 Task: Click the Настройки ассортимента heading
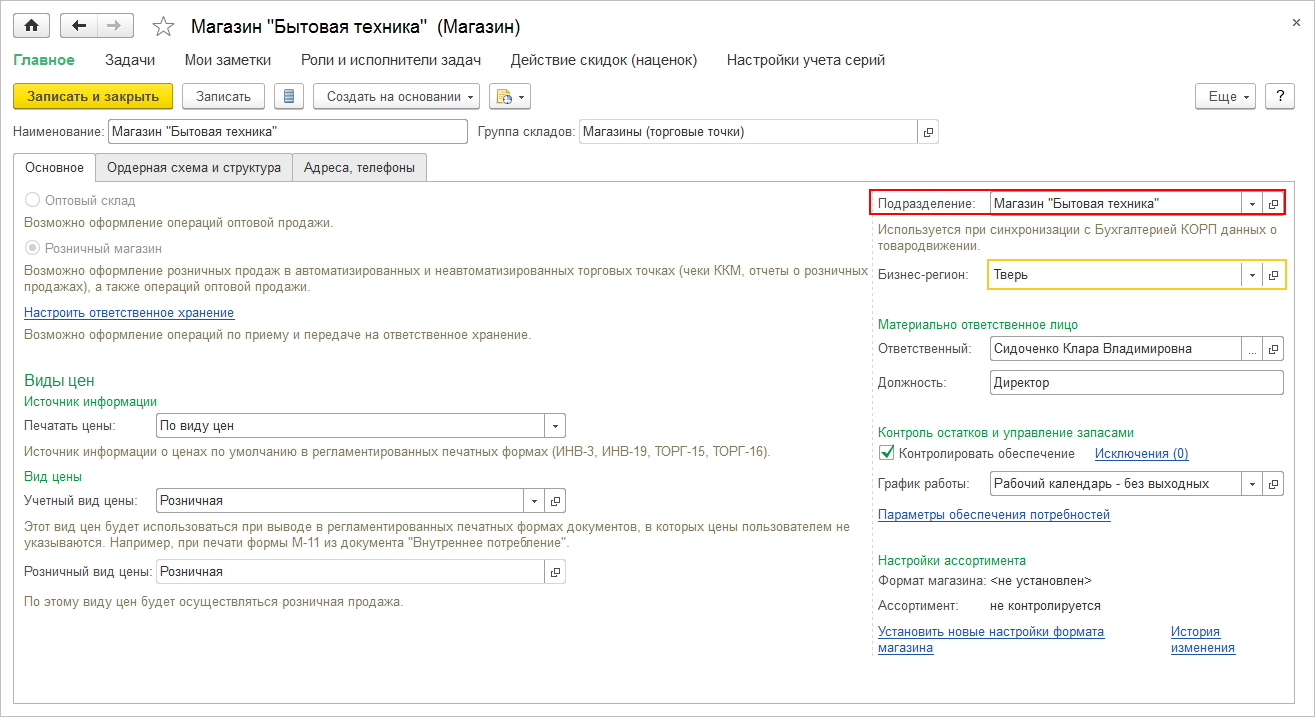click(952, 560)
